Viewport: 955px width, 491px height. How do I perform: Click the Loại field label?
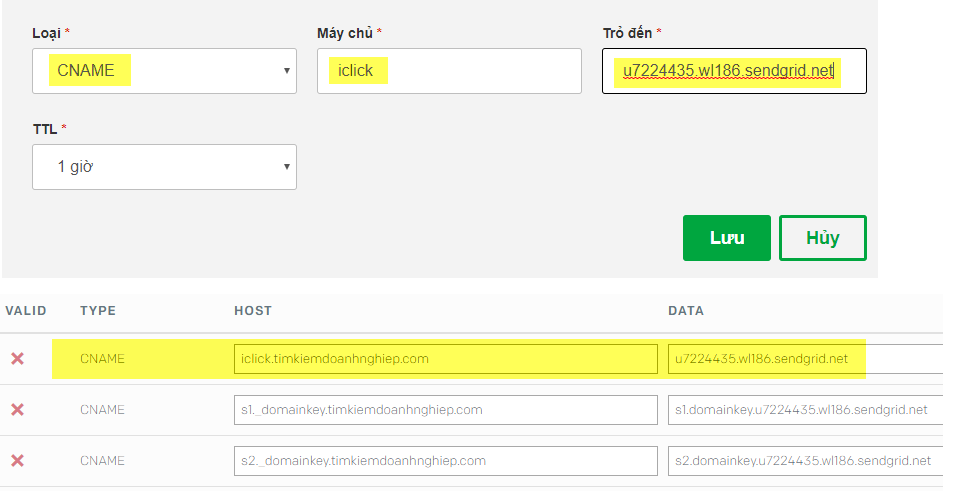[46, 34]
